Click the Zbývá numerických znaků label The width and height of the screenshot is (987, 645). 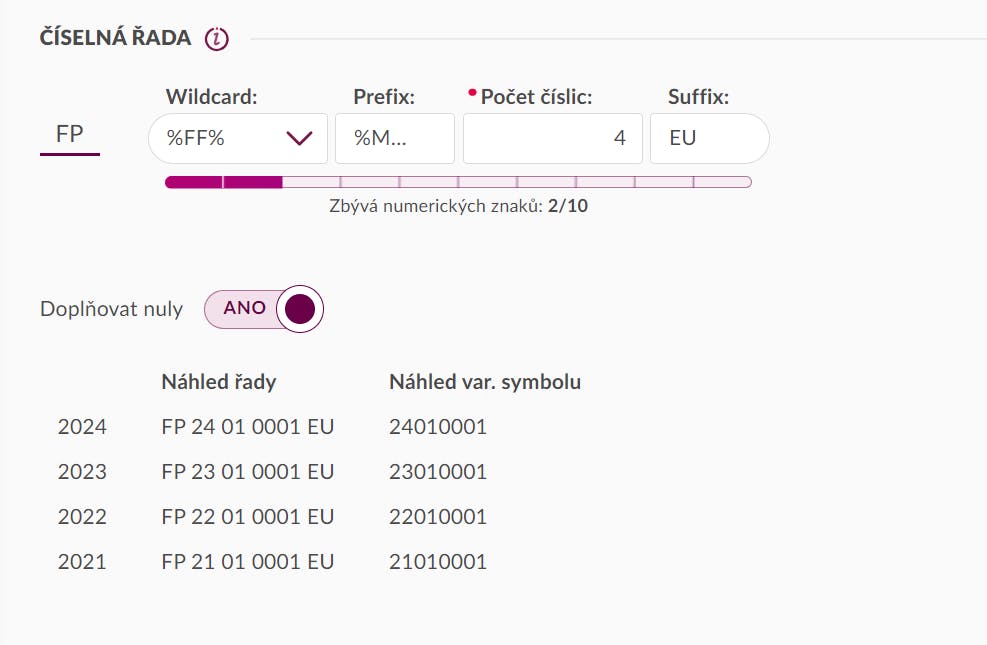coord(436,206)
